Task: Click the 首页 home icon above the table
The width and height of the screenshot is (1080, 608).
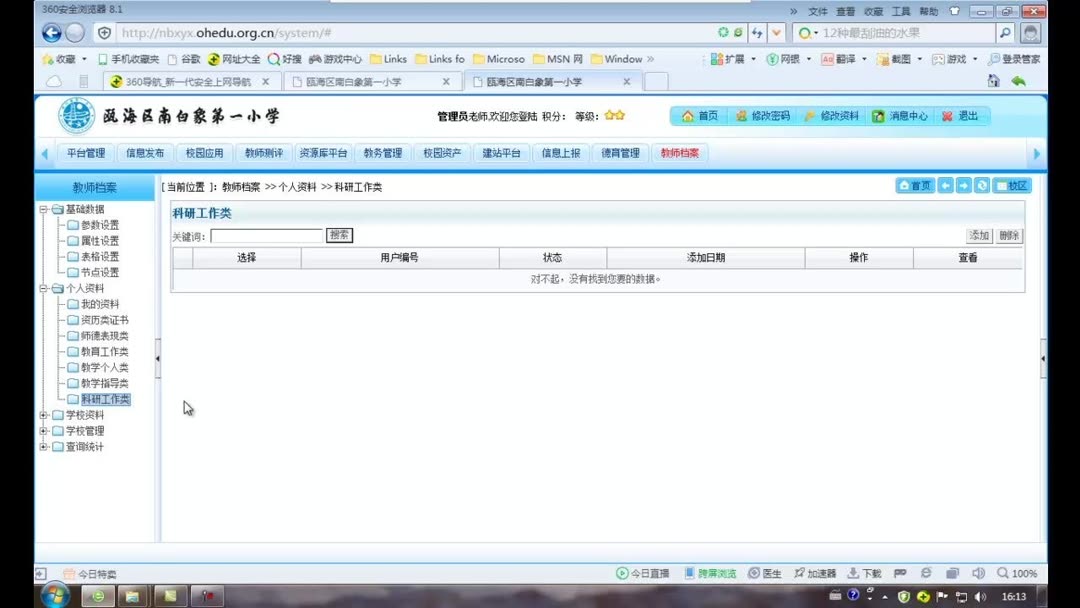Action: coord(912,185)
